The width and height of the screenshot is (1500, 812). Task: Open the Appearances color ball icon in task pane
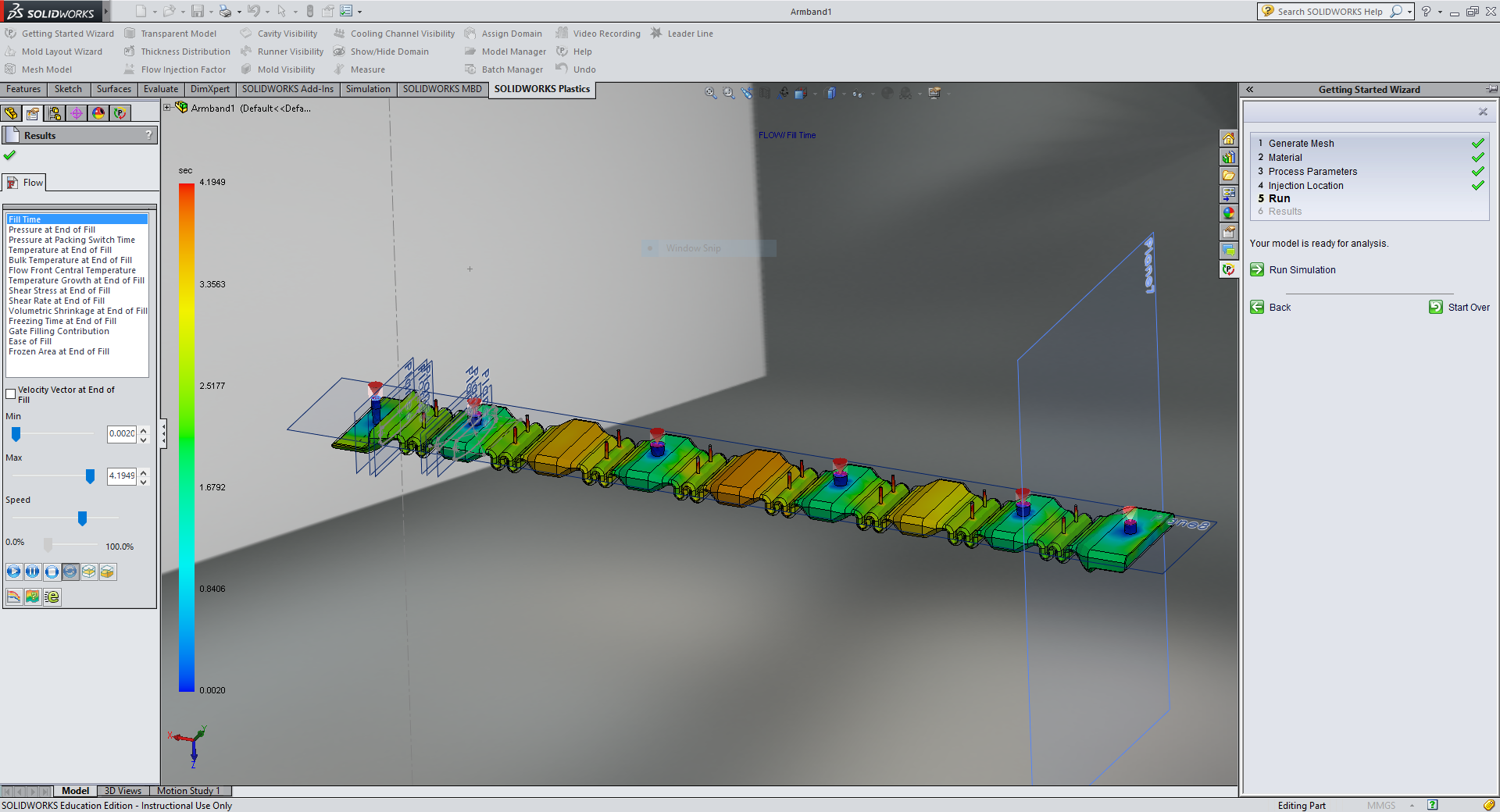[x=1229, y=212]
